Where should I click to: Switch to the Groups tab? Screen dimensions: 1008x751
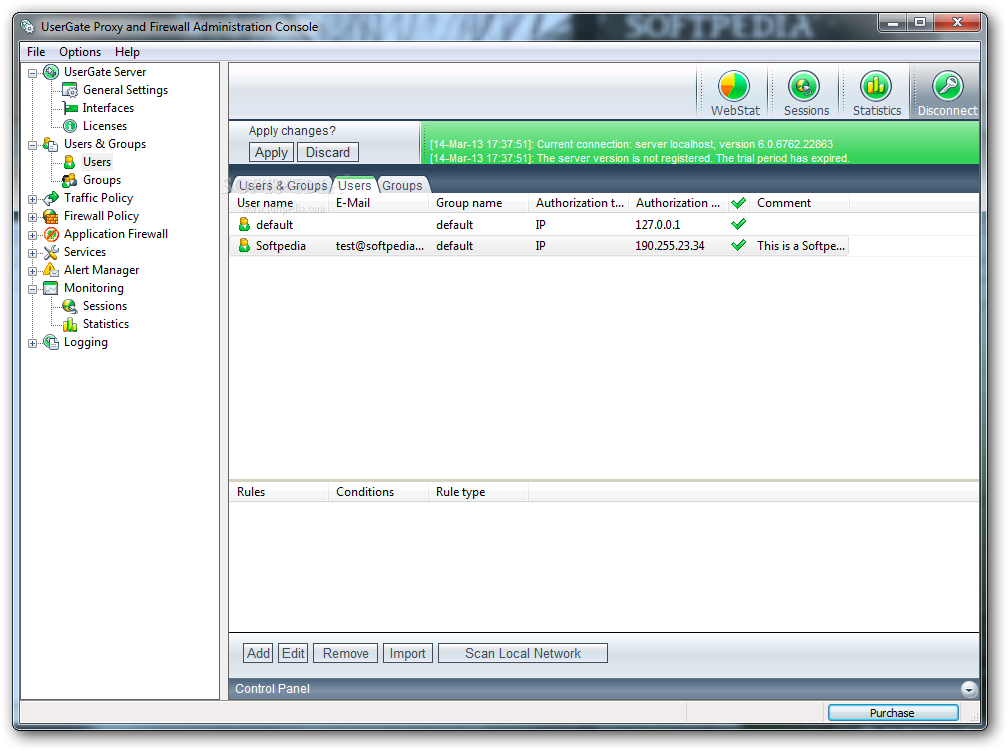(402, 185)
